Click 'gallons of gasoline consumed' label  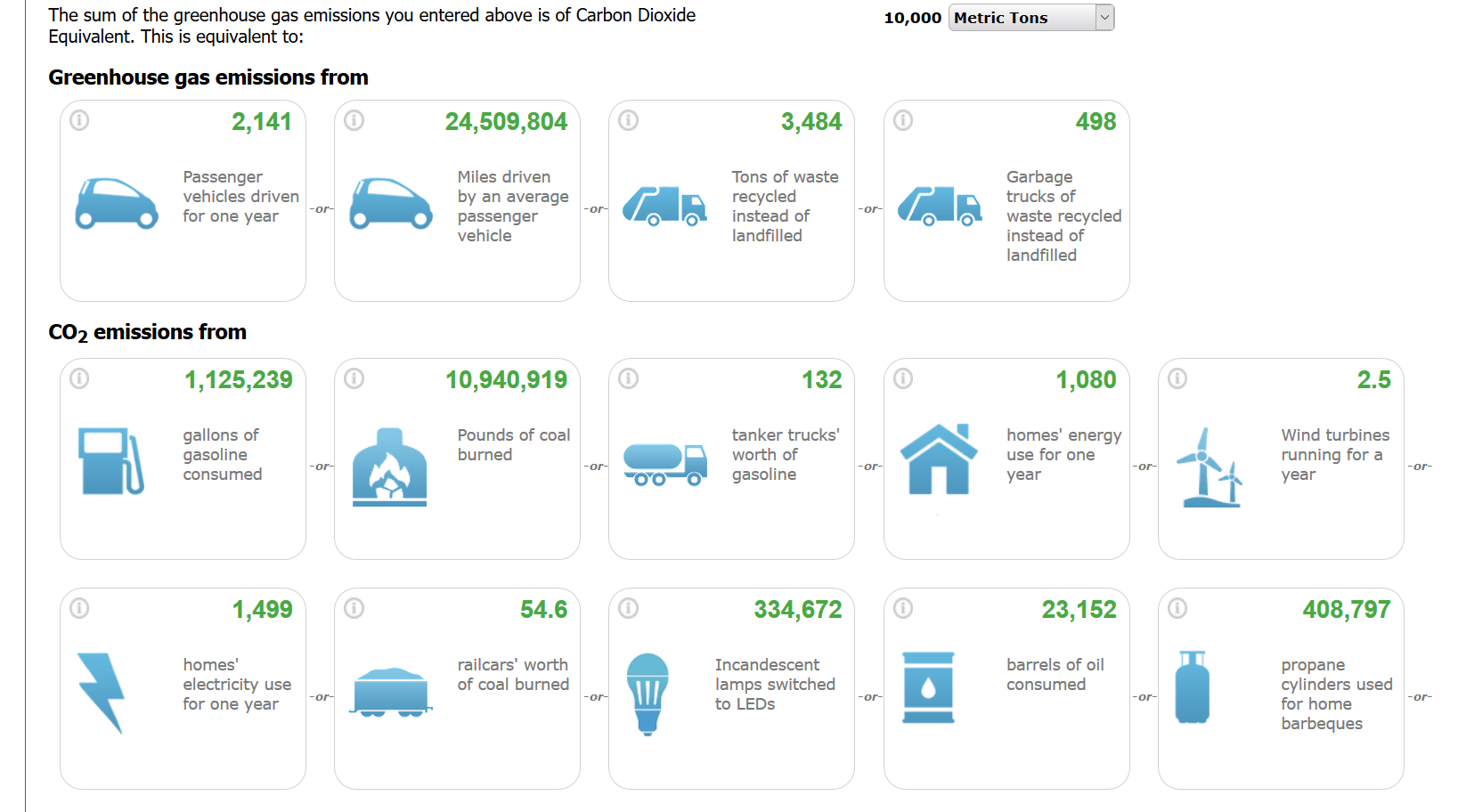[223, 455]
